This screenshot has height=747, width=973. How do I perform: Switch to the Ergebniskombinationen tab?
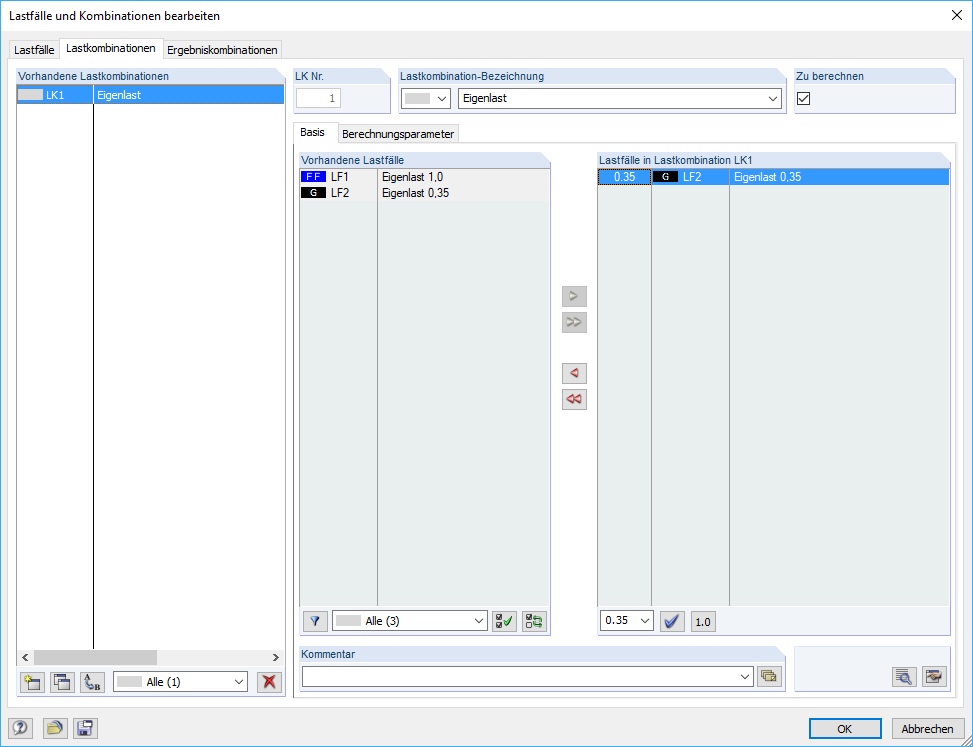click(221, 49)
